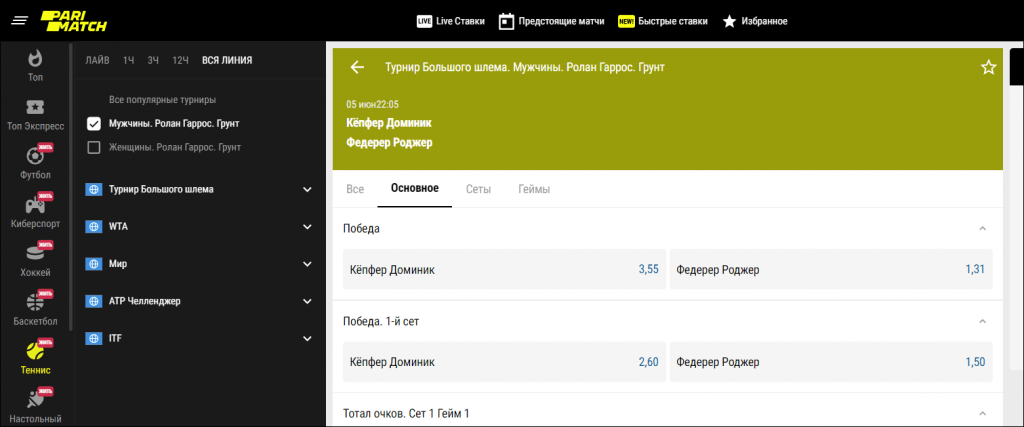Collapse the Победа market section
This screenshot has height=427, width=1024.
[x=982, y=229]
